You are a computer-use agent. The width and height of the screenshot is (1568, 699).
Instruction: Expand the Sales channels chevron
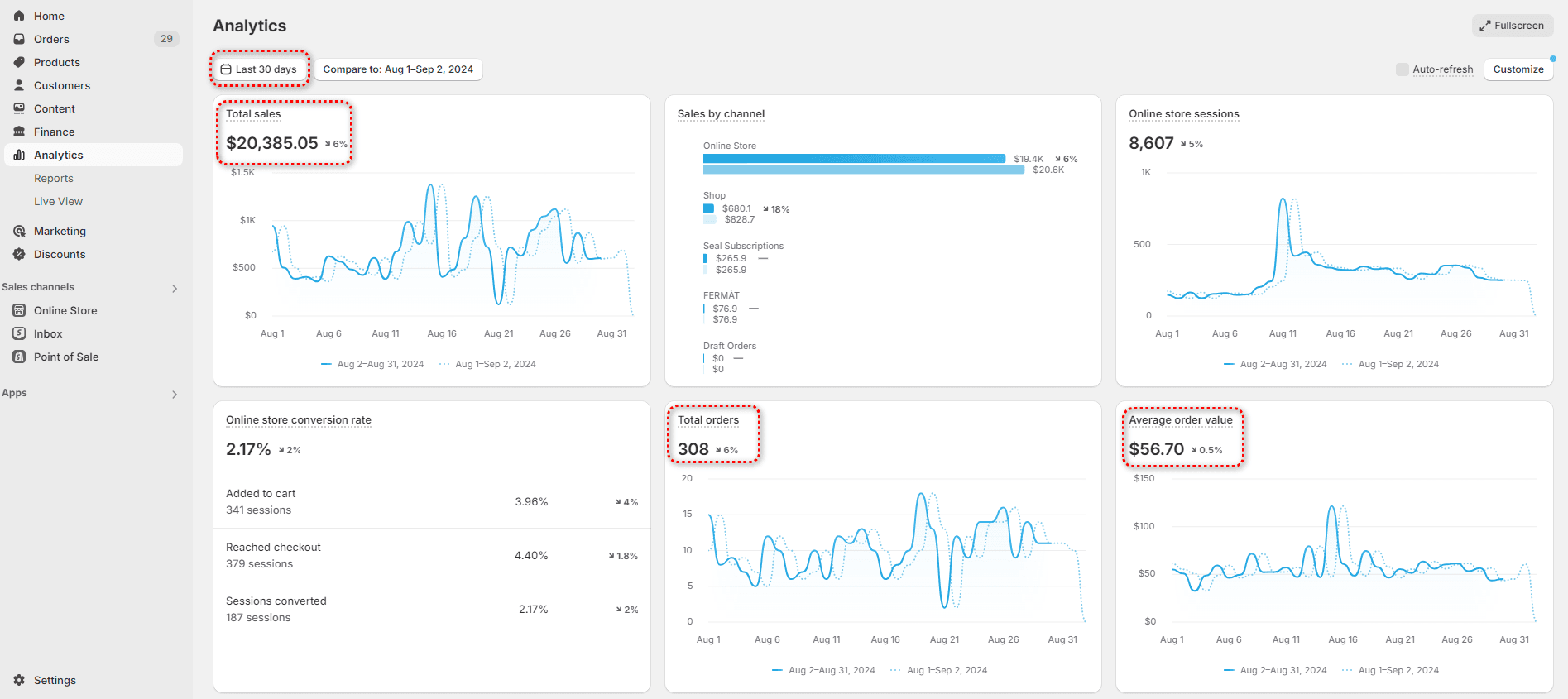pyautogui.click(x=175, y=288)
